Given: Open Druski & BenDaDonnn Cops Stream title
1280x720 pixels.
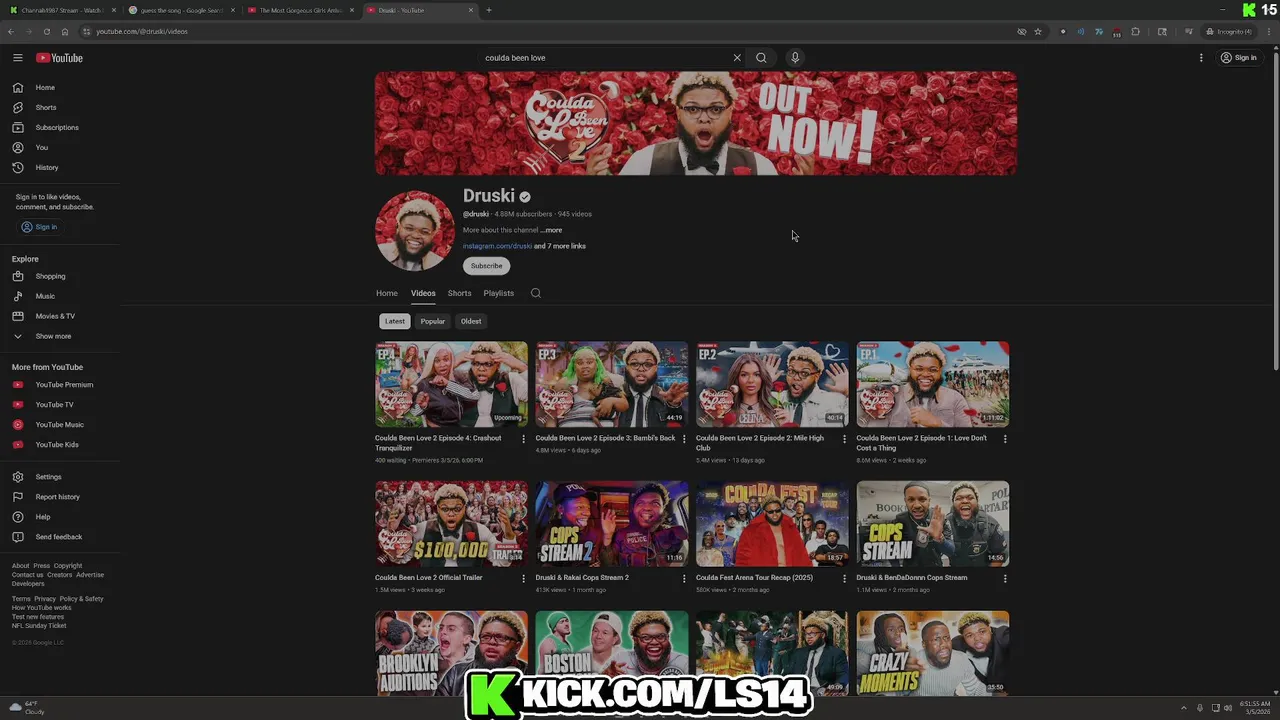Looking at the screenshot, I should [912, 578].
